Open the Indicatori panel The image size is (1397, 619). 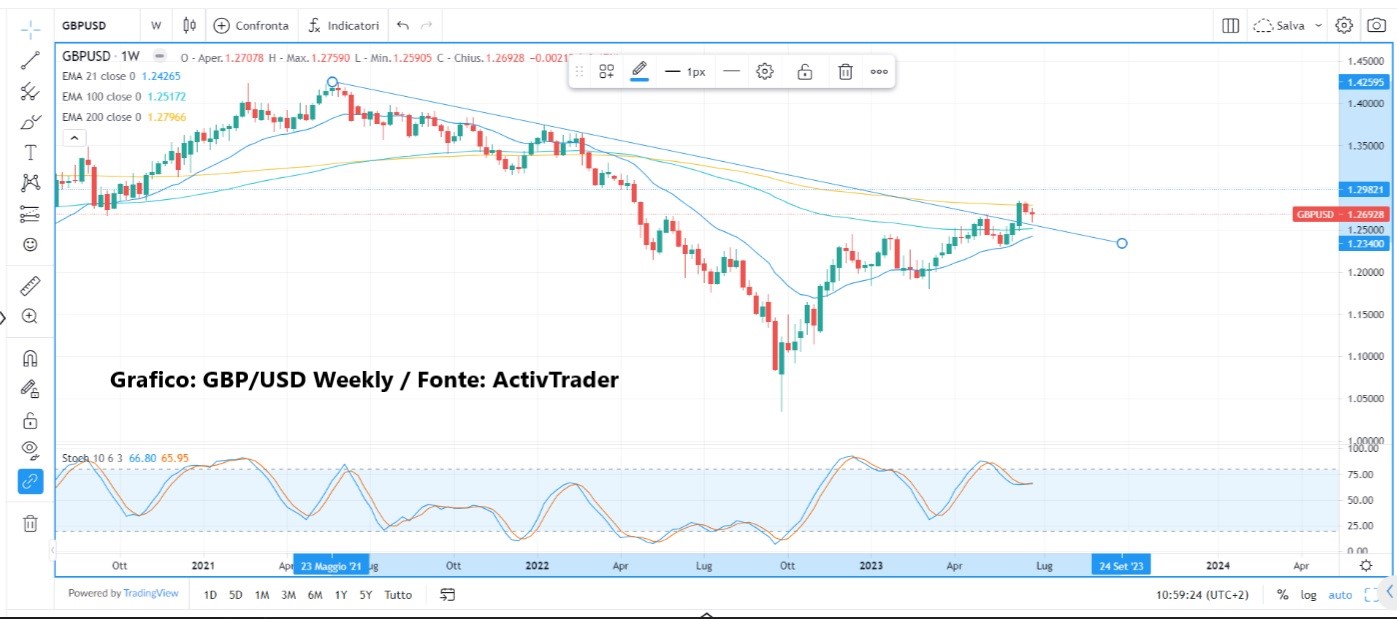click(343, 25)
